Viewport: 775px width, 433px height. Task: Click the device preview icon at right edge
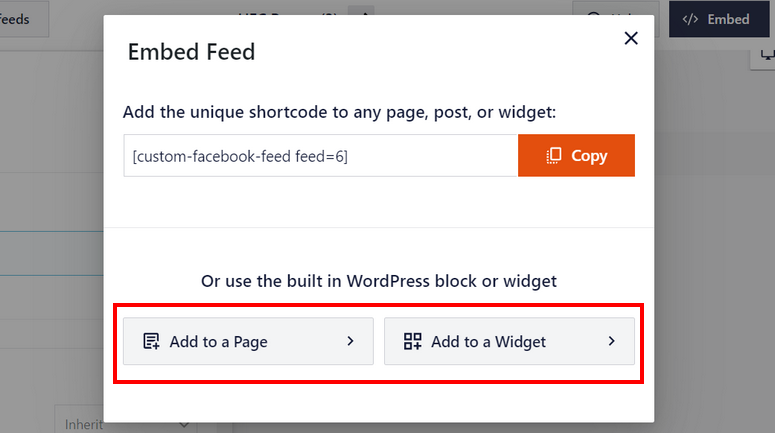765,61
